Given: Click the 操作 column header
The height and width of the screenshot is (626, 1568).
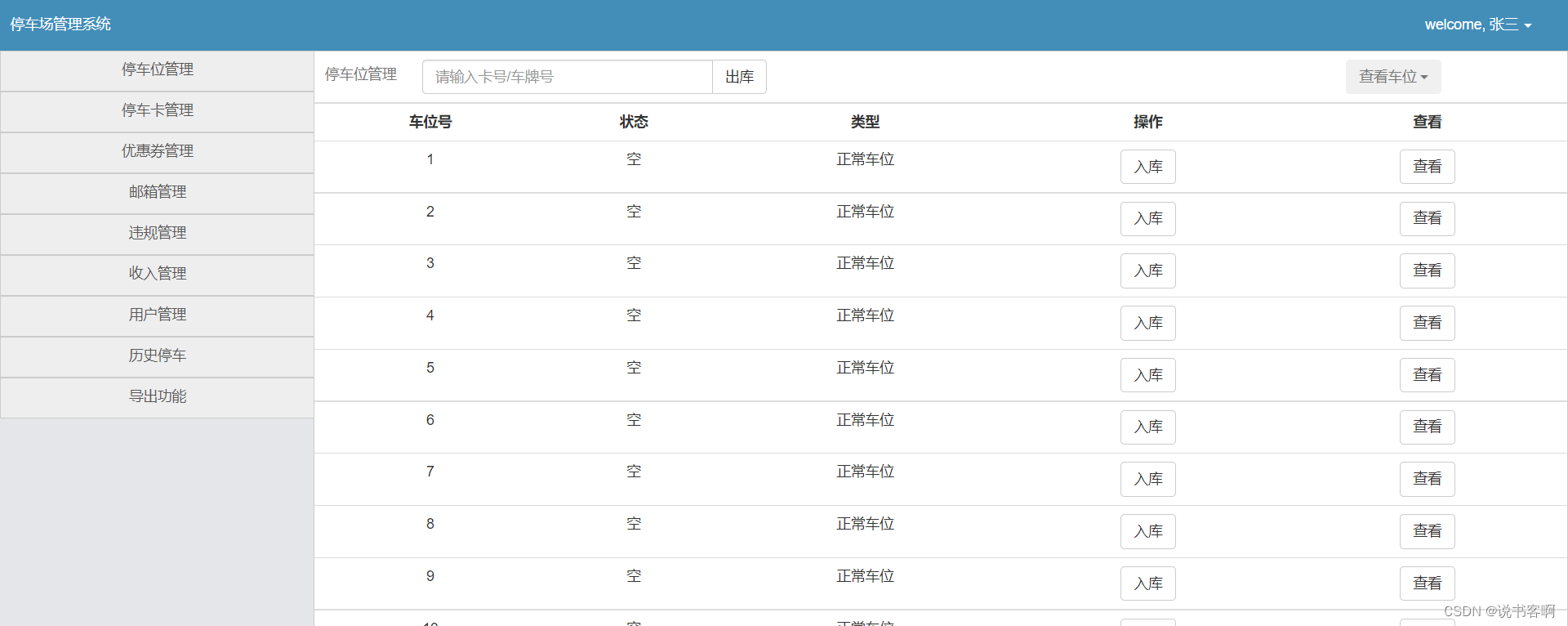Looking at the screenshot, I should point(1148,122).
